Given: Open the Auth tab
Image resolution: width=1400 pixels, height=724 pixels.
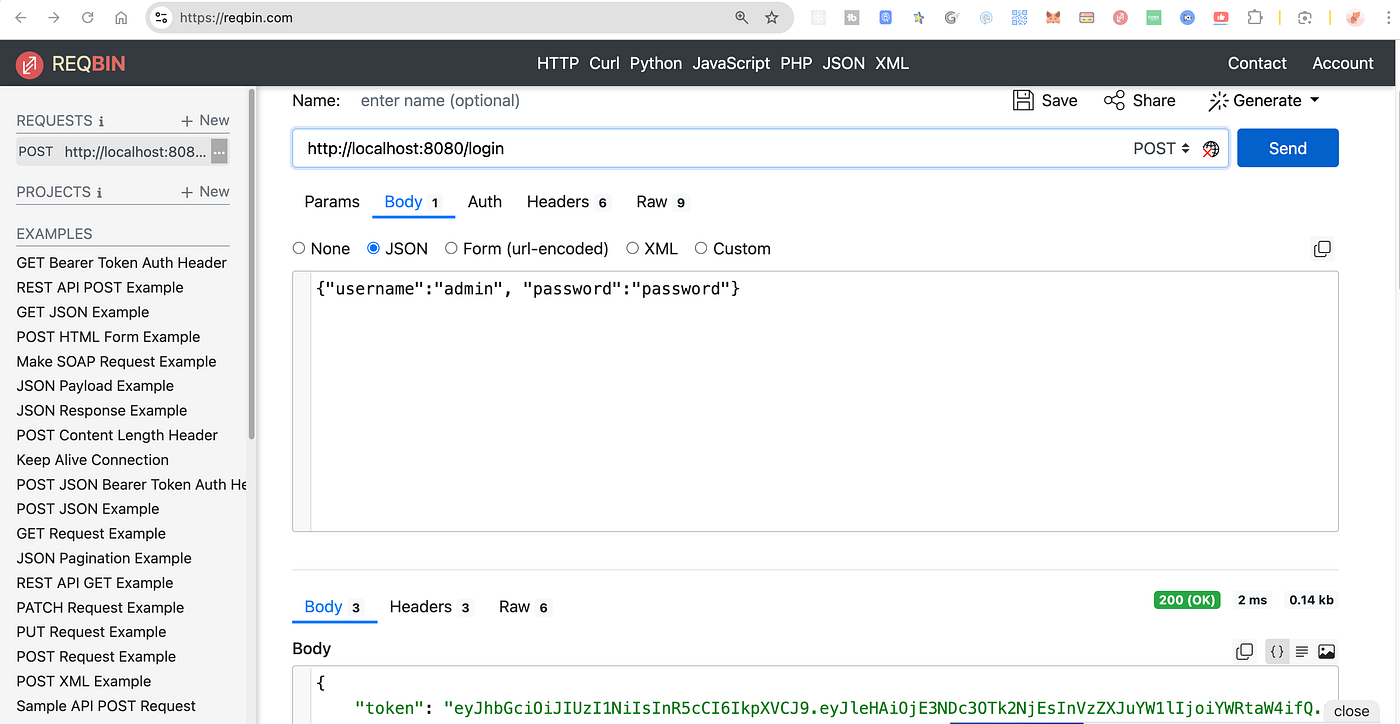Looking at the screenshot, I should click(x=485, y=201).
